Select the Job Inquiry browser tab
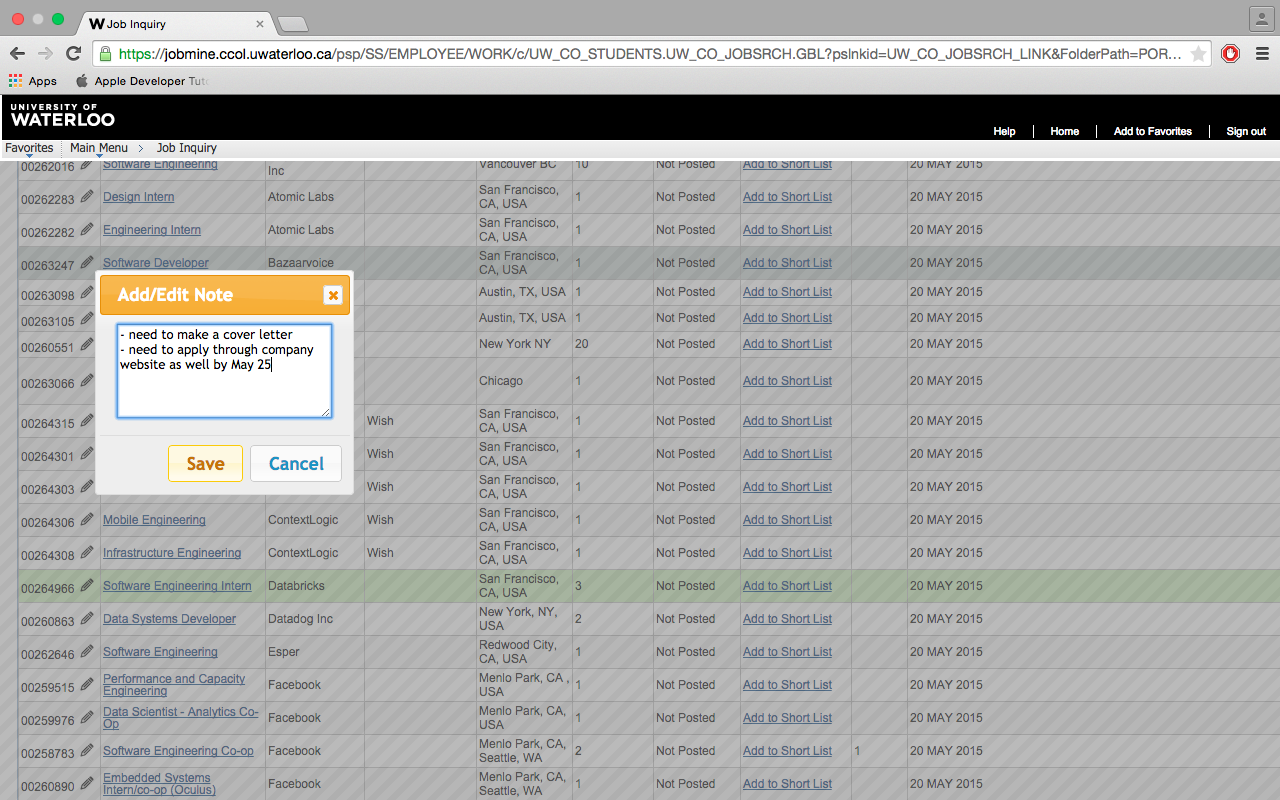 [x=175, y=23]
